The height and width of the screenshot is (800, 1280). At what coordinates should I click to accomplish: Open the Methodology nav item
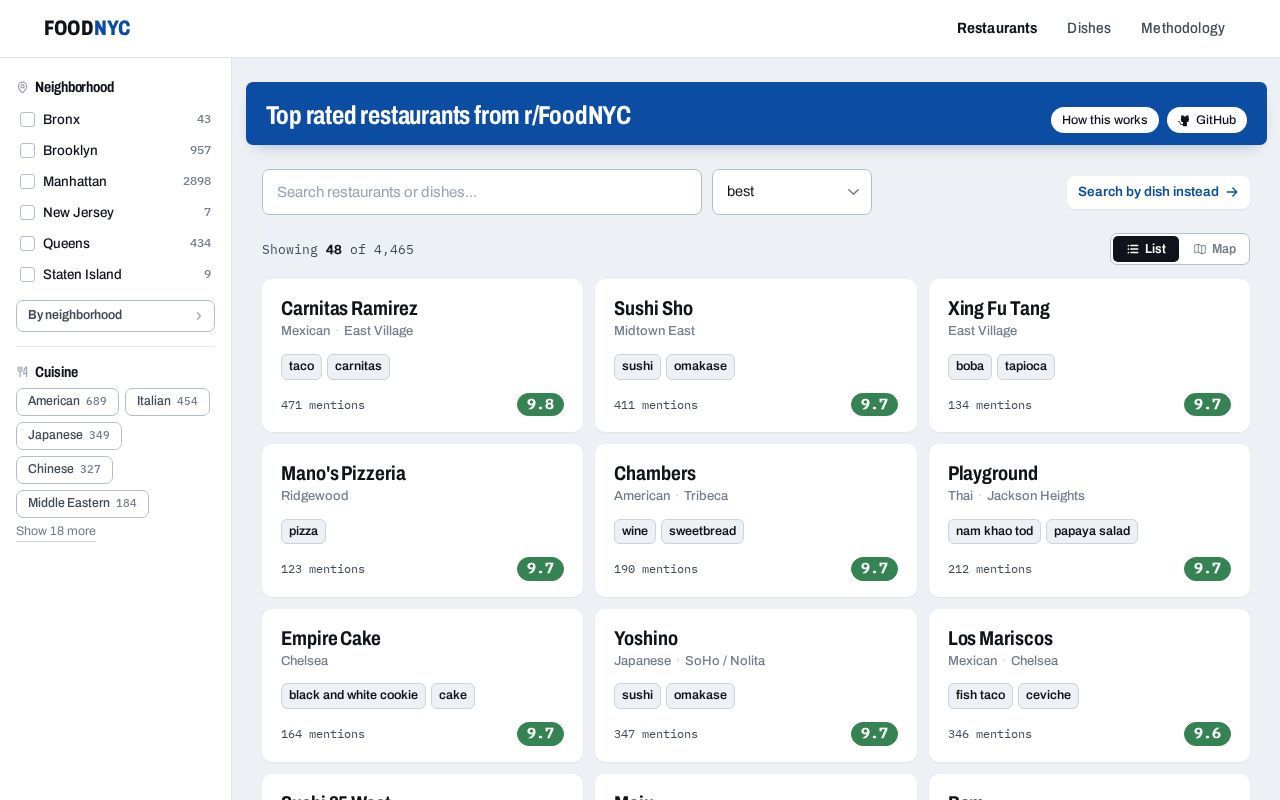1183,28
